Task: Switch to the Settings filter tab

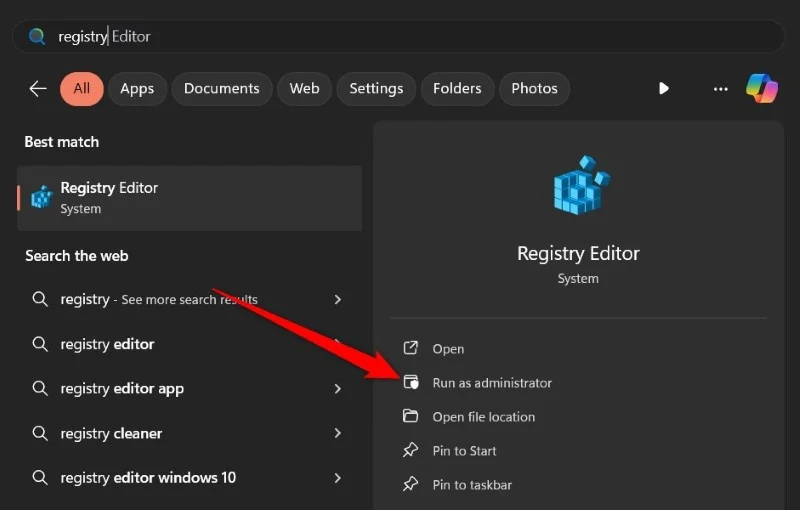Action: pos(377,89)
